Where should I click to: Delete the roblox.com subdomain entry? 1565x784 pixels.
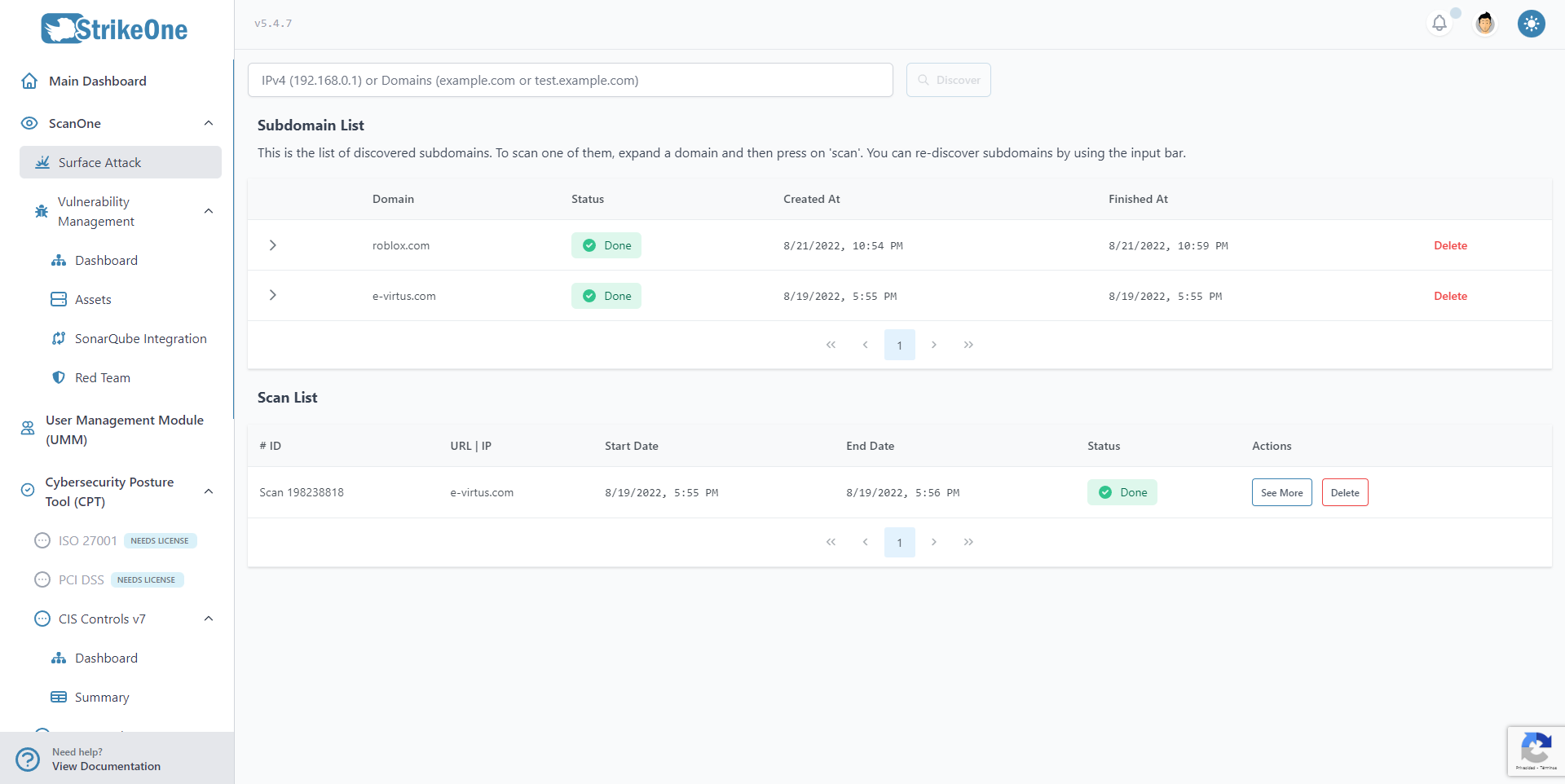pos(1450,245)
